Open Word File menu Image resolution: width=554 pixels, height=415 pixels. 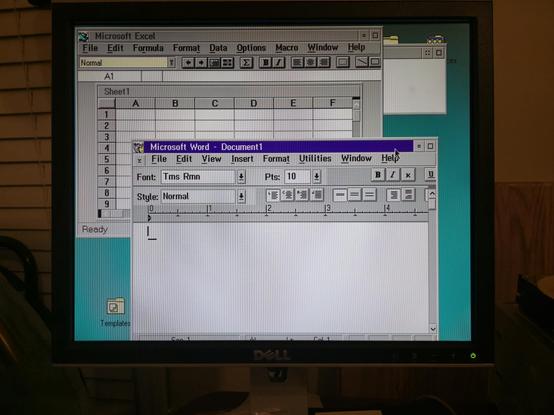point(159,159)
